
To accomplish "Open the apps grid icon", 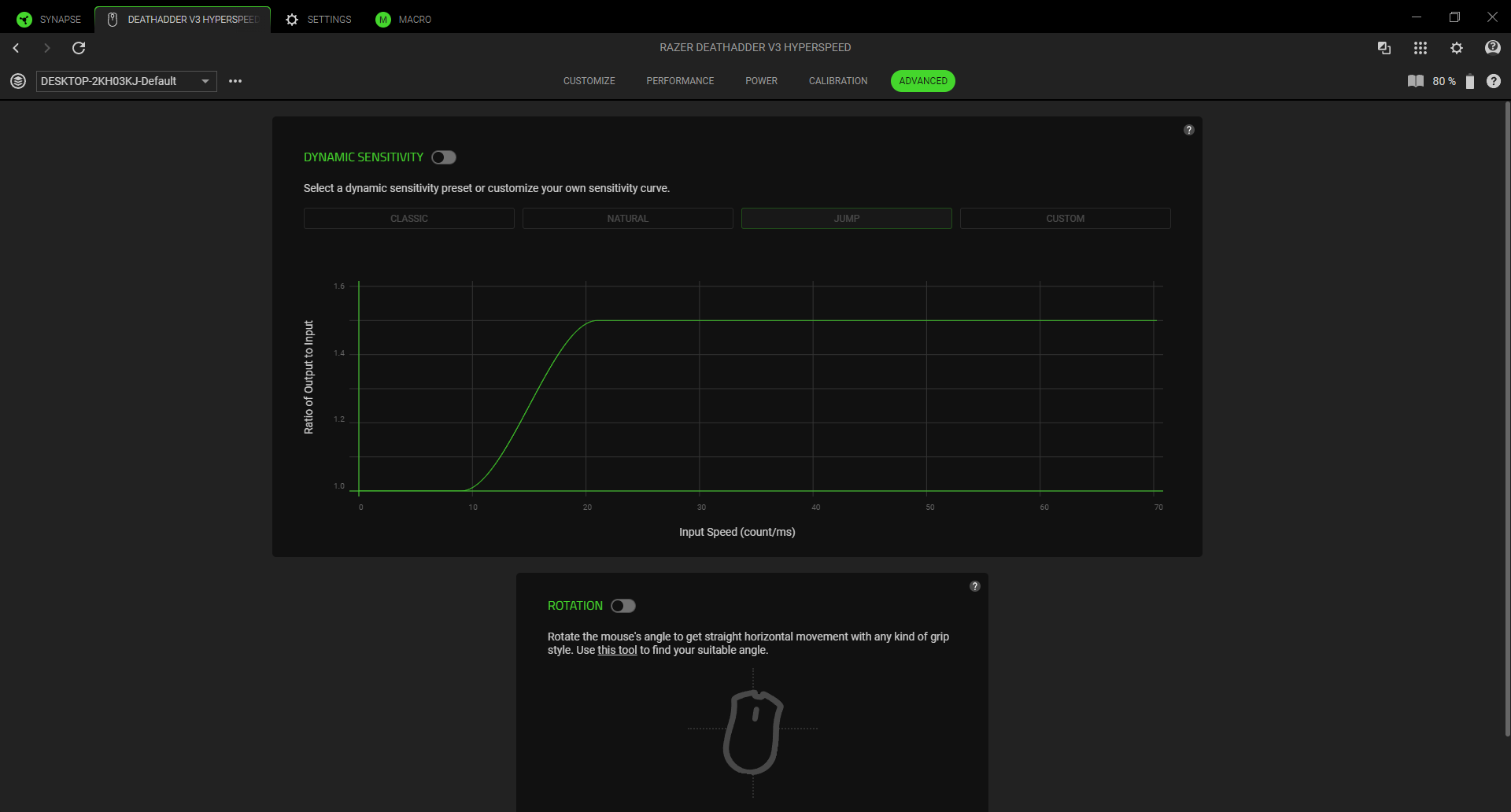I will 1420,48.
